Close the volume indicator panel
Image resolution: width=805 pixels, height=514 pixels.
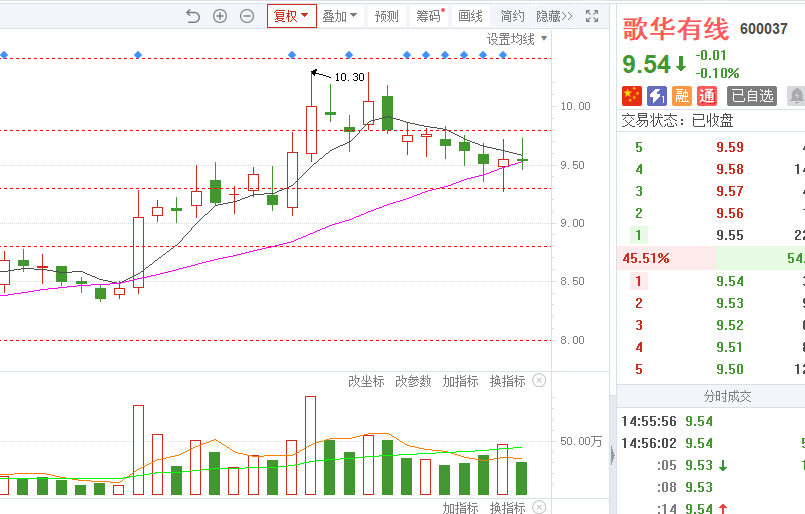(539, 381)
